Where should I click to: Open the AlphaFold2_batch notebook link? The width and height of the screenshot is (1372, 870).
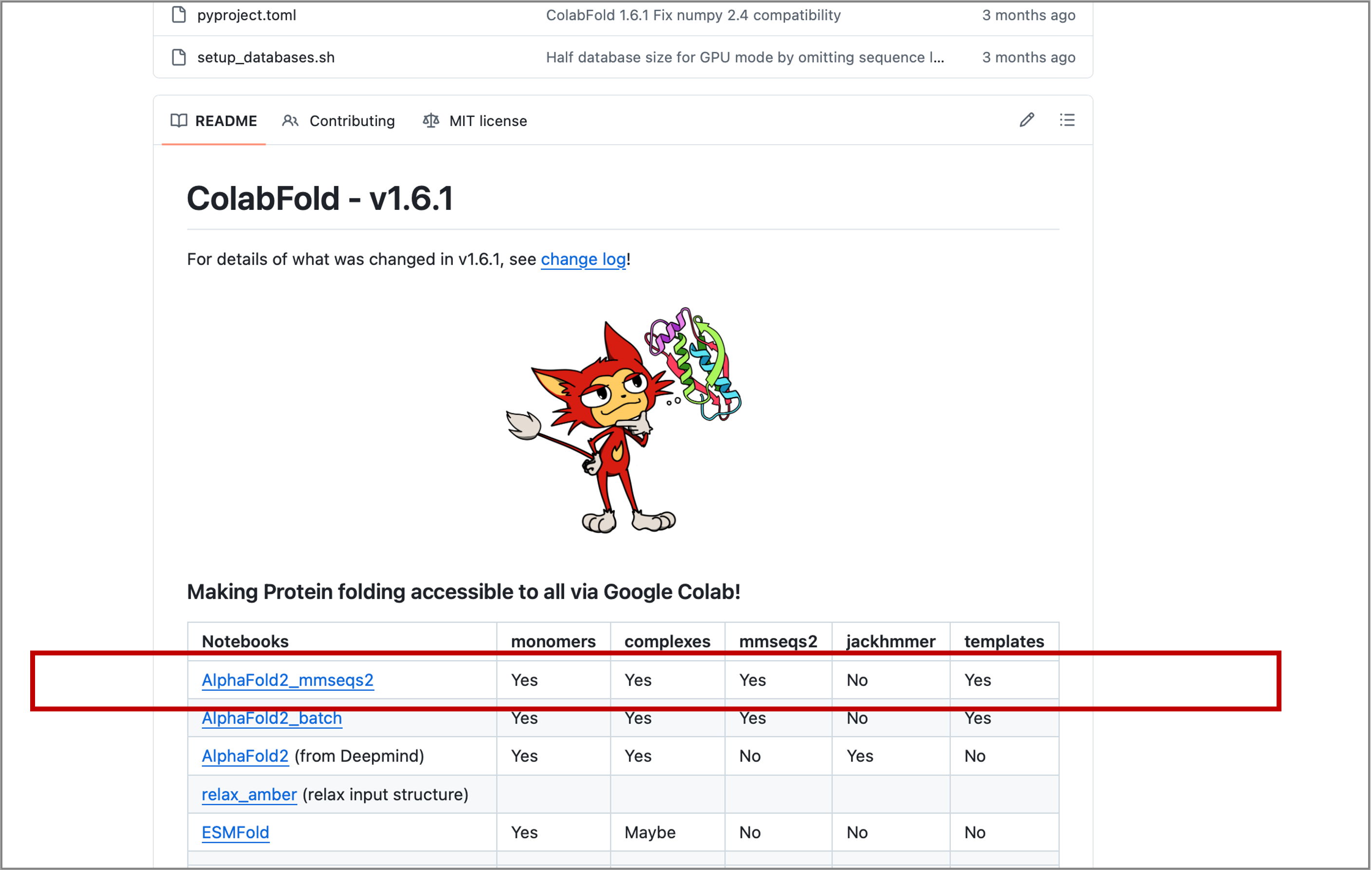tap(272, 718)
